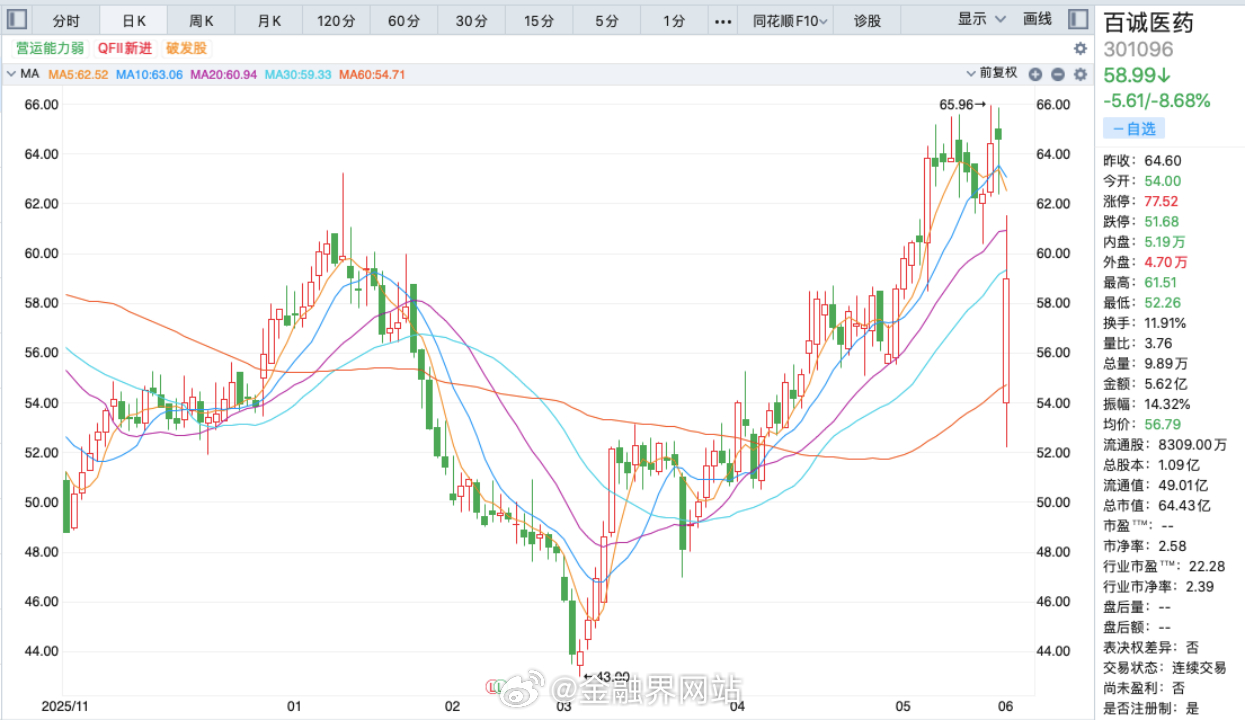Collapse the MA indicator chevron
Screen dimensions: 1245x720
click(x=11, y=74)
